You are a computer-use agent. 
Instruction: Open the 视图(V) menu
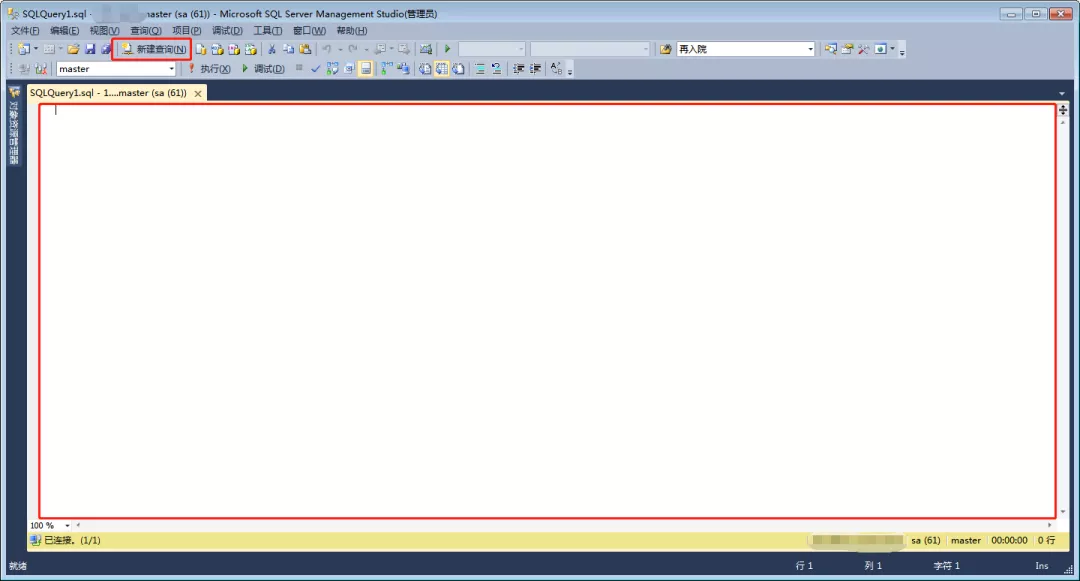(x=104, y=30)
